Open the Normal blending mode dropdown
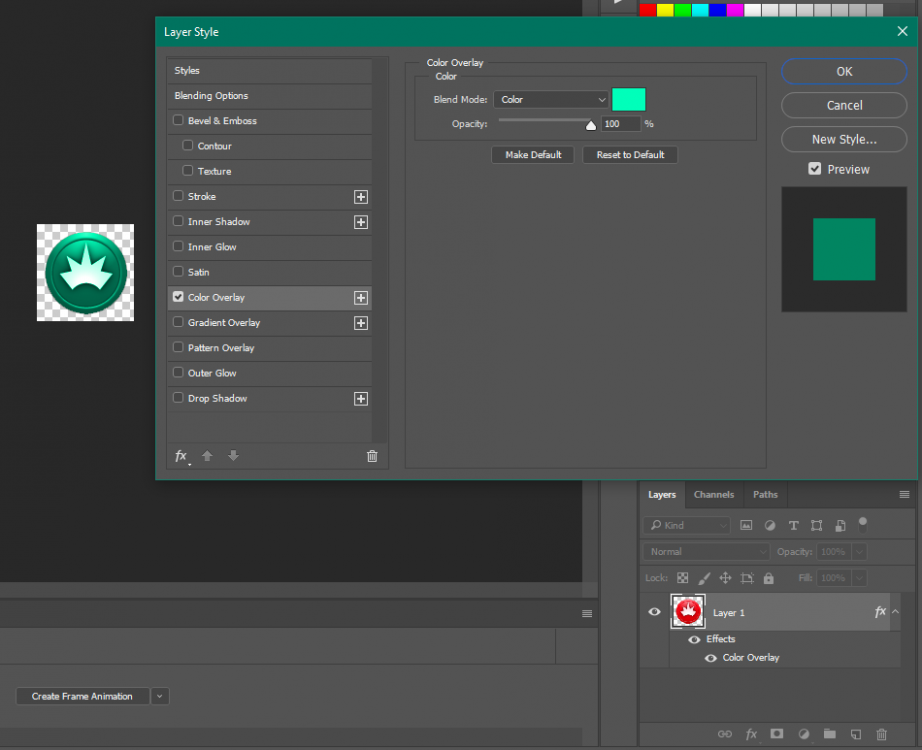 pos(706,552)
